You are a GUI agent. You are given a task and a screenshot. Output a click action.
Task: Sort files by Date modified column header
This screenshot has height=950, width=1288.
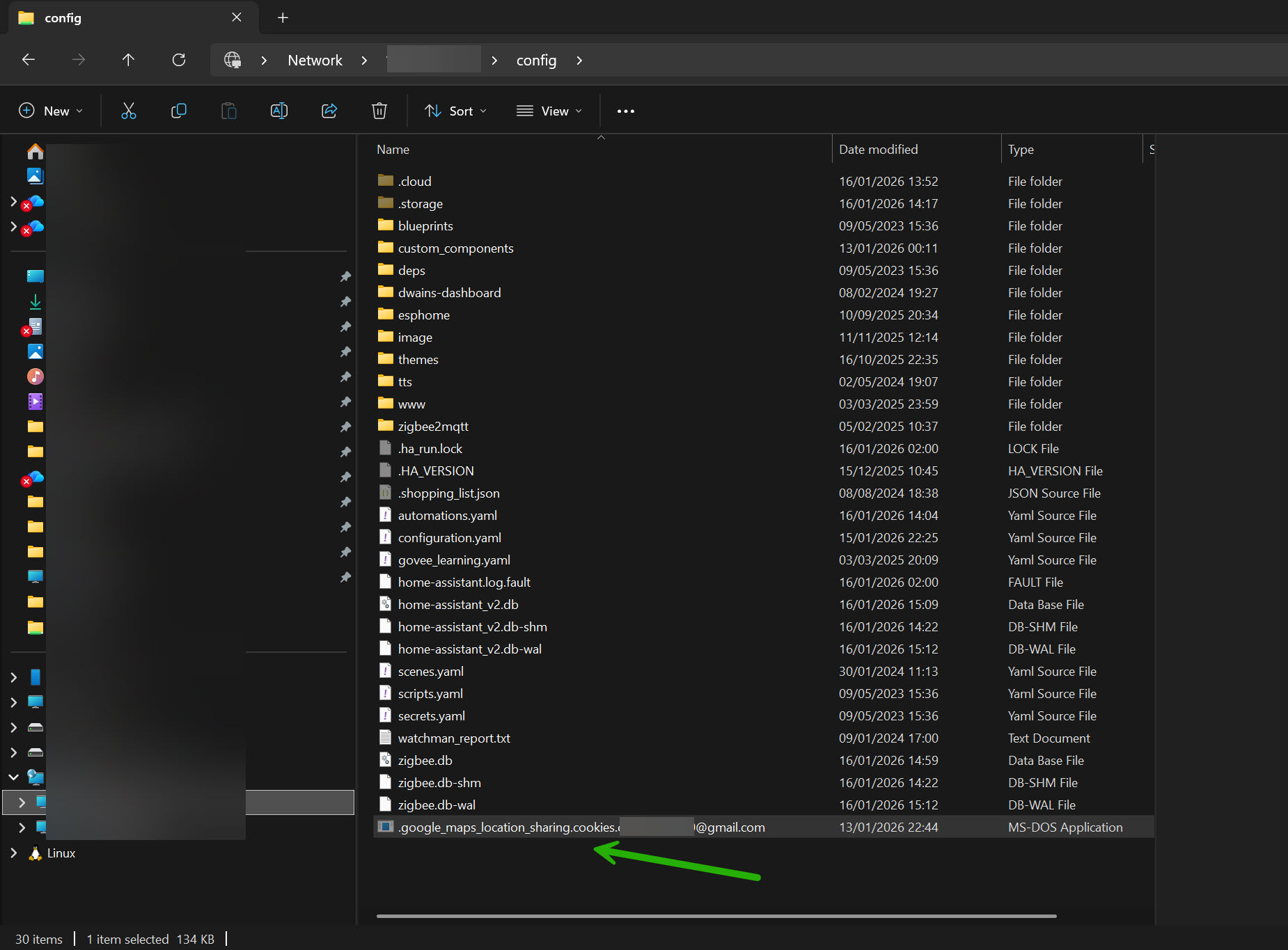[x=878, y=150]
